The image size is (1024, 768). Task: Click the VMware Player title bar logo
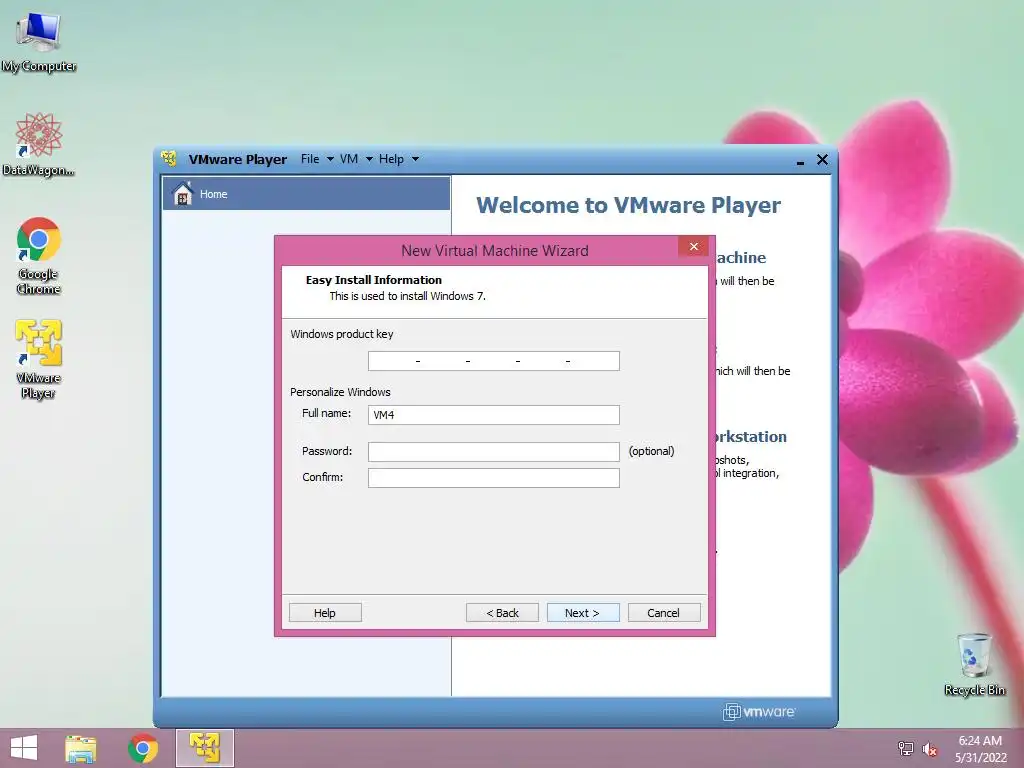tap(170, 159)
